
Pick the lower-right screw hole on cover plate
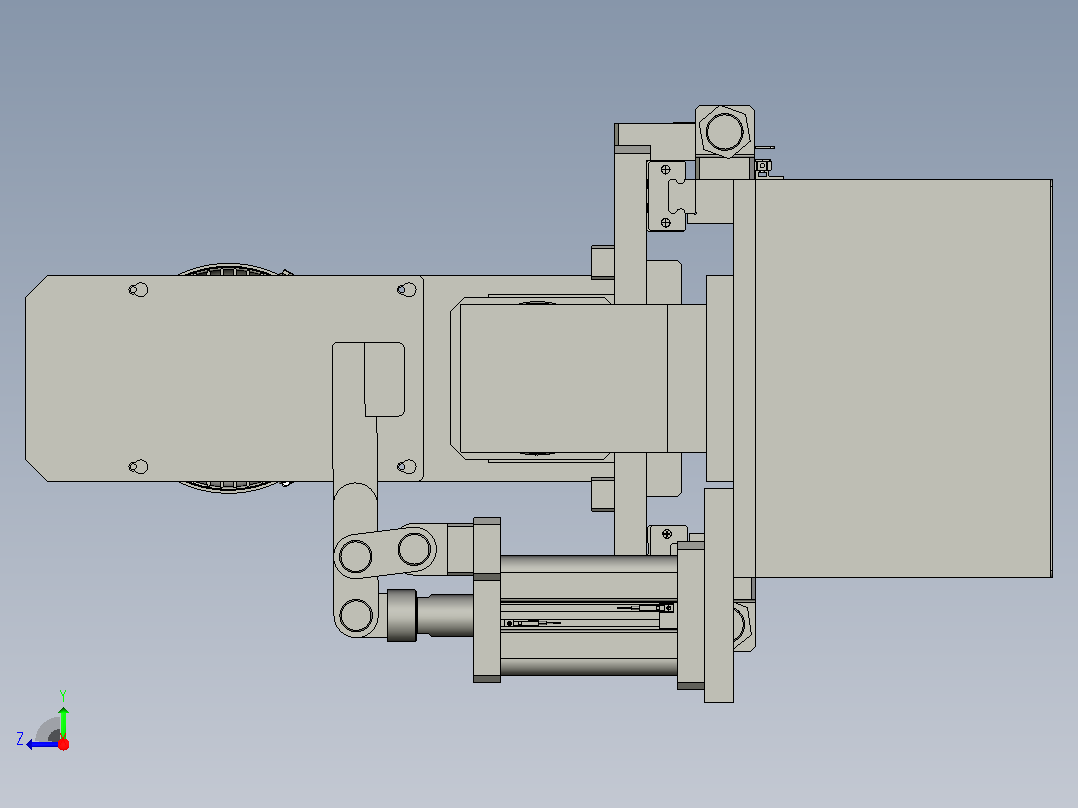click(406, 467)
